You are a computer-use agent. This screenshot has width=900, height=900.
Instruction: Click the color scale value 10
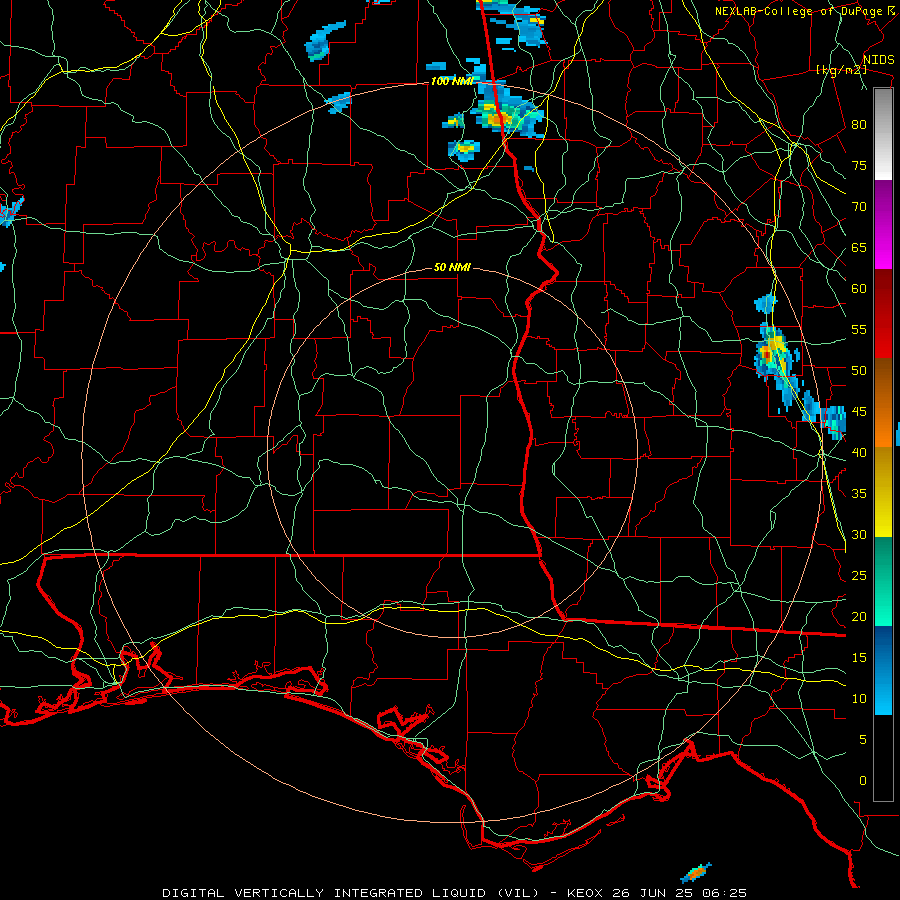(859, 699)
